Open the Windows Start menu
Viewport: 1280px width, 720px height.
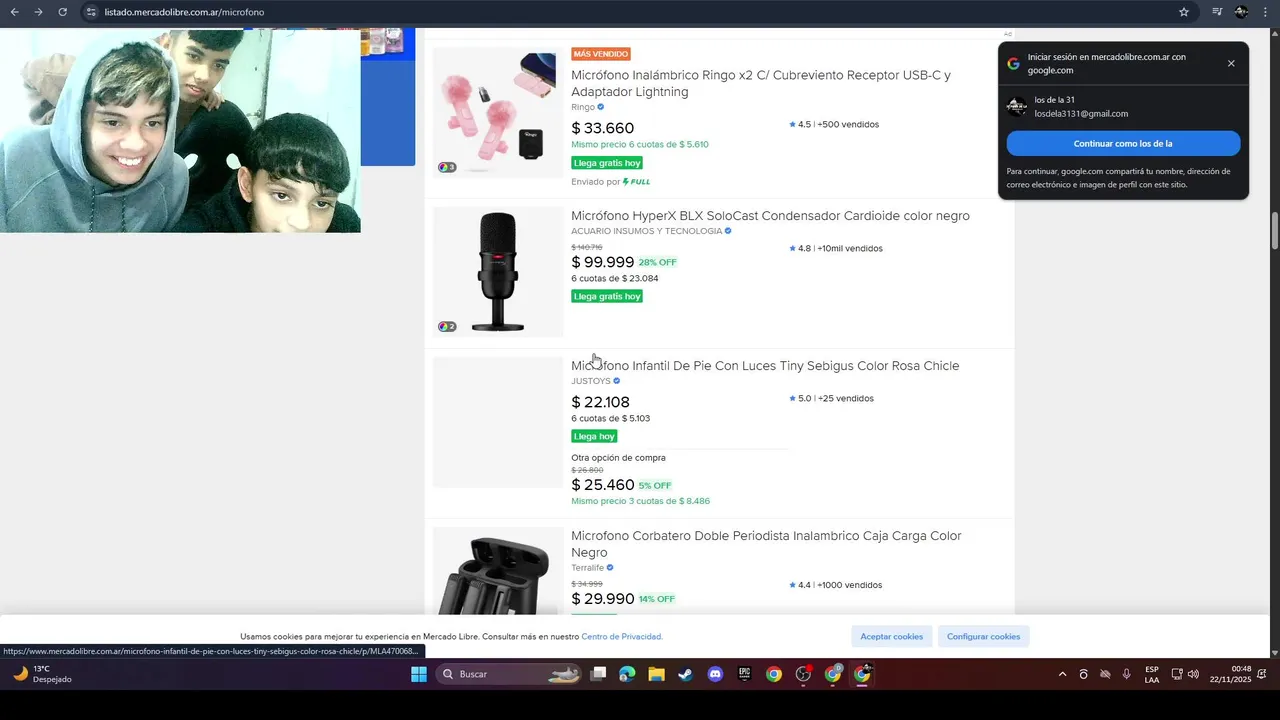(x=419, y=674)
